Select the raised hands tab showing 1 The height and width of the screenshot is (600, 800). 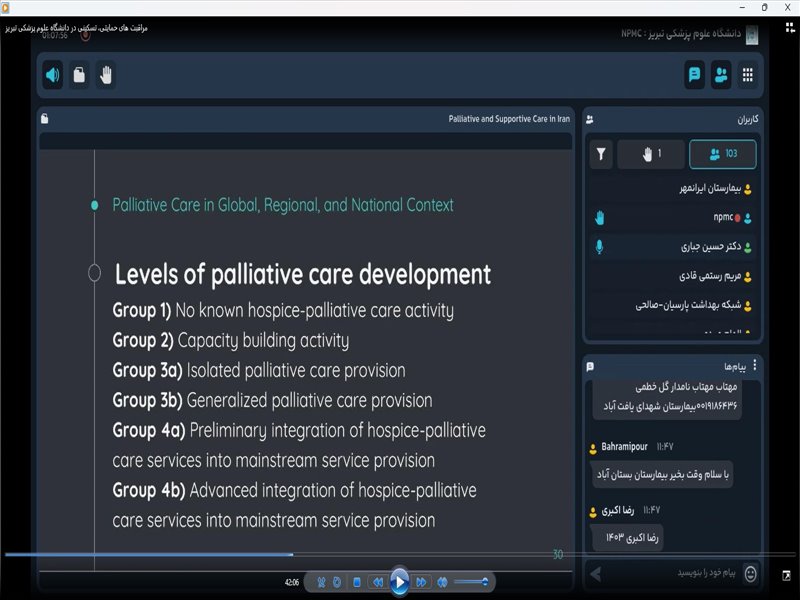(650, 155)
